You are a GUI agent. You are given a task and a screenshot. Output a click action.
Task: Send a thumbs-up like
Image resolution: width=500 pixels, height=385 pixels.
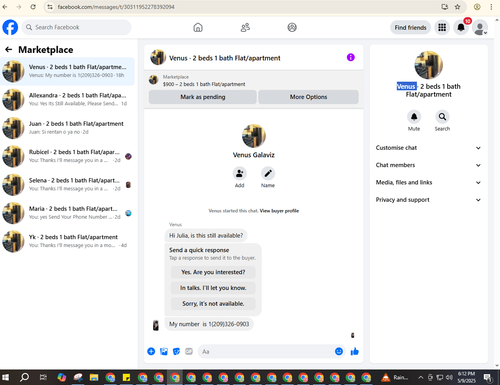(355, 351)
